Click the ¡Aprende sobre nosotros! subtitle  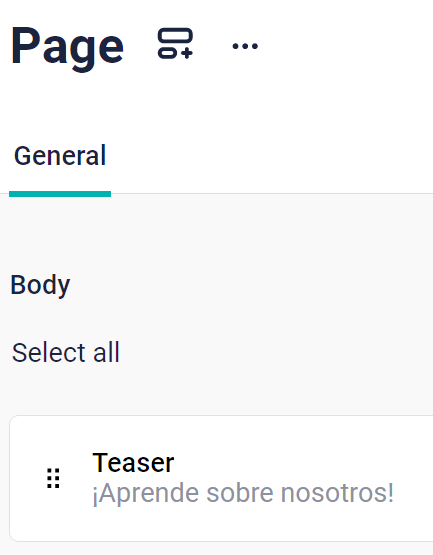(243, 493)
